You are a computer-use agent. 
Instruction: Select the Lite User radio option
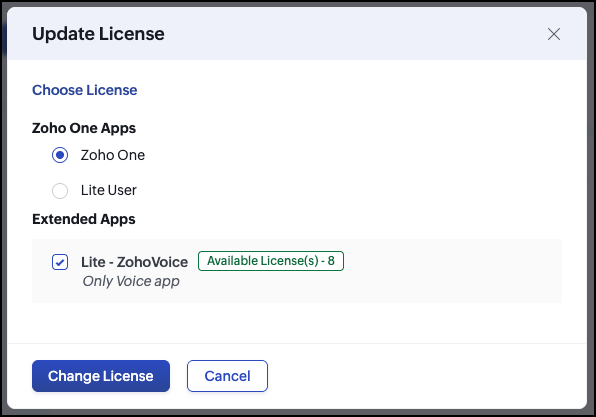pyautogui.click(x=60, y=190)
